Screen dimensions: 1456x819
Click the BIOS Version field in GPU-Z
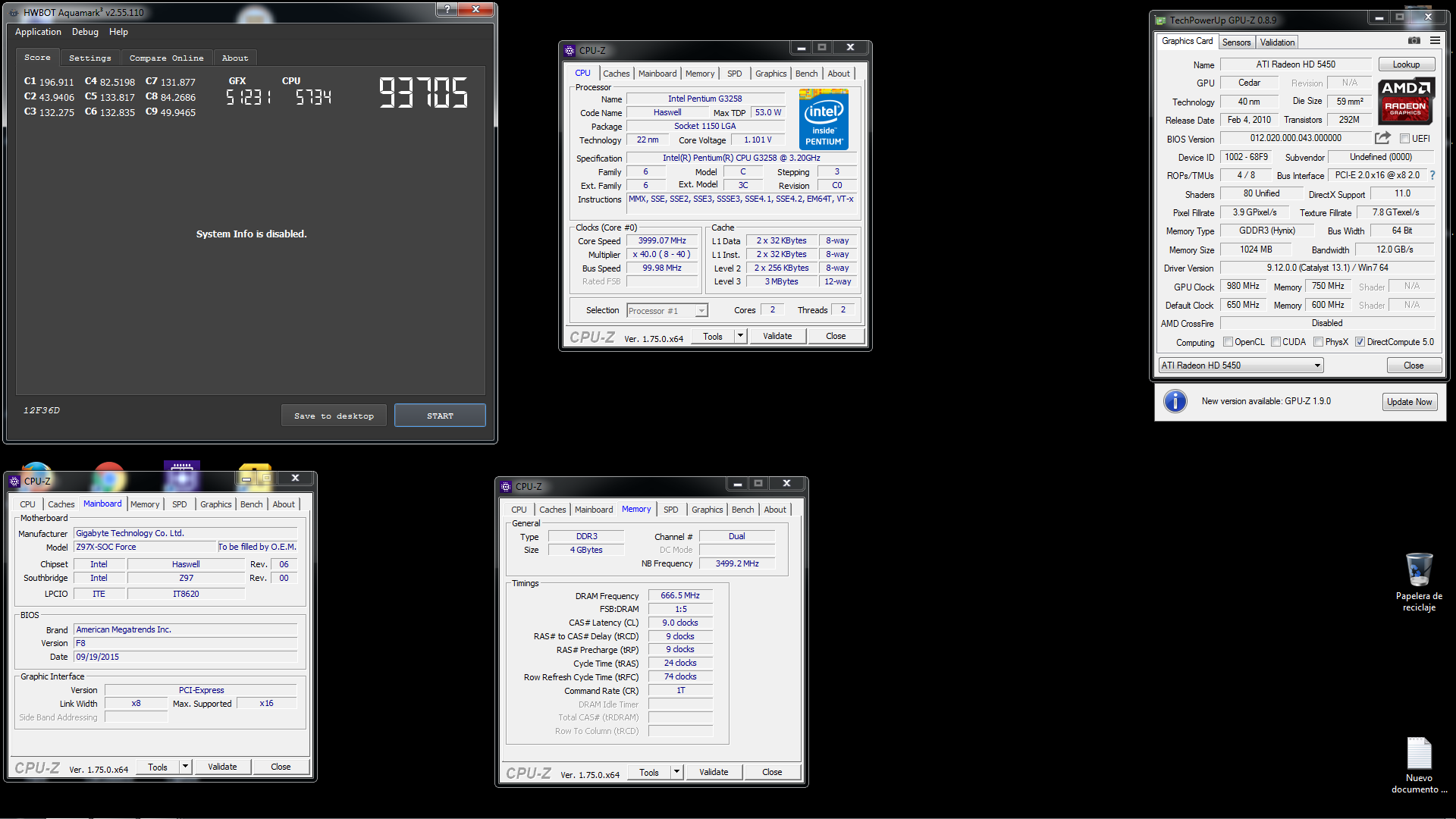tap(1295, 138)
